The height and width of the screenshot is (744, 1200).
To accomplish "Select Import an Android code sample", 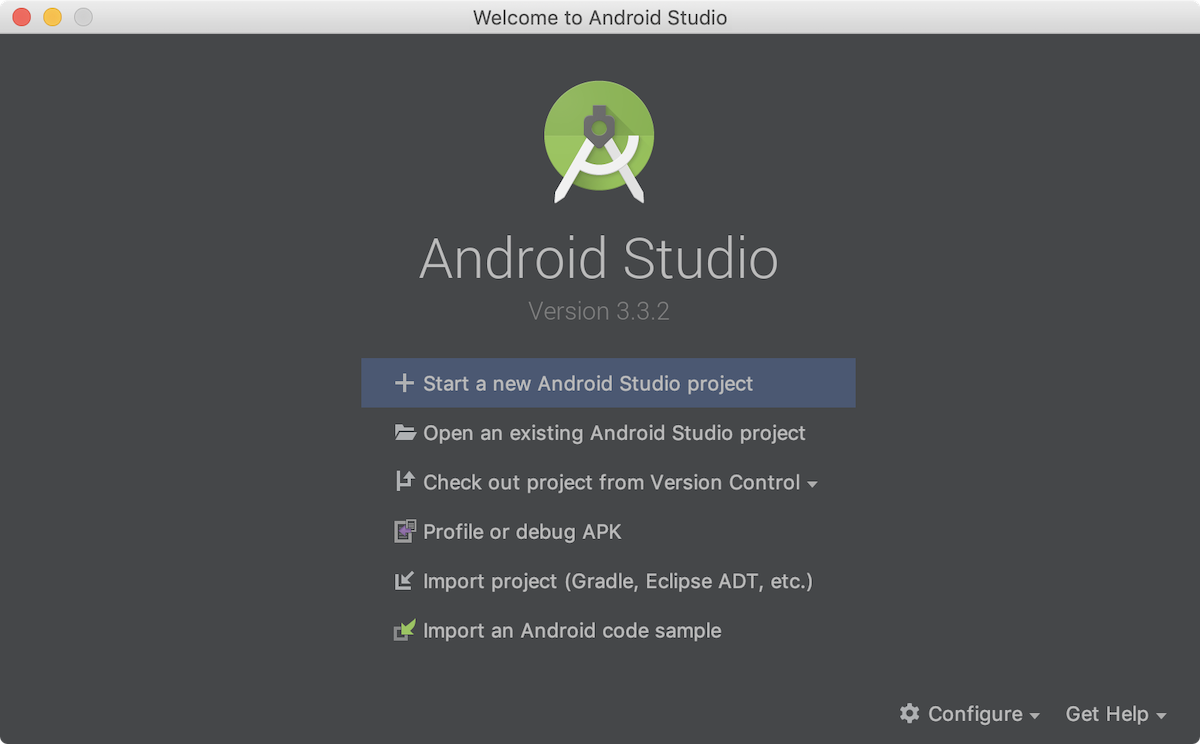I will (571, 630).
